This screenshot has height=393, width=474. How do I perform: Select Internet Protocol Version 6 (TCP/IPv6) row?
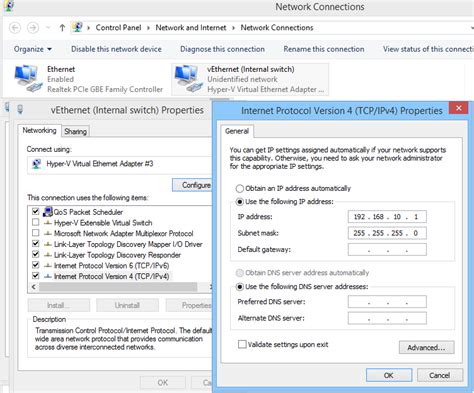(x=111, y=265)
